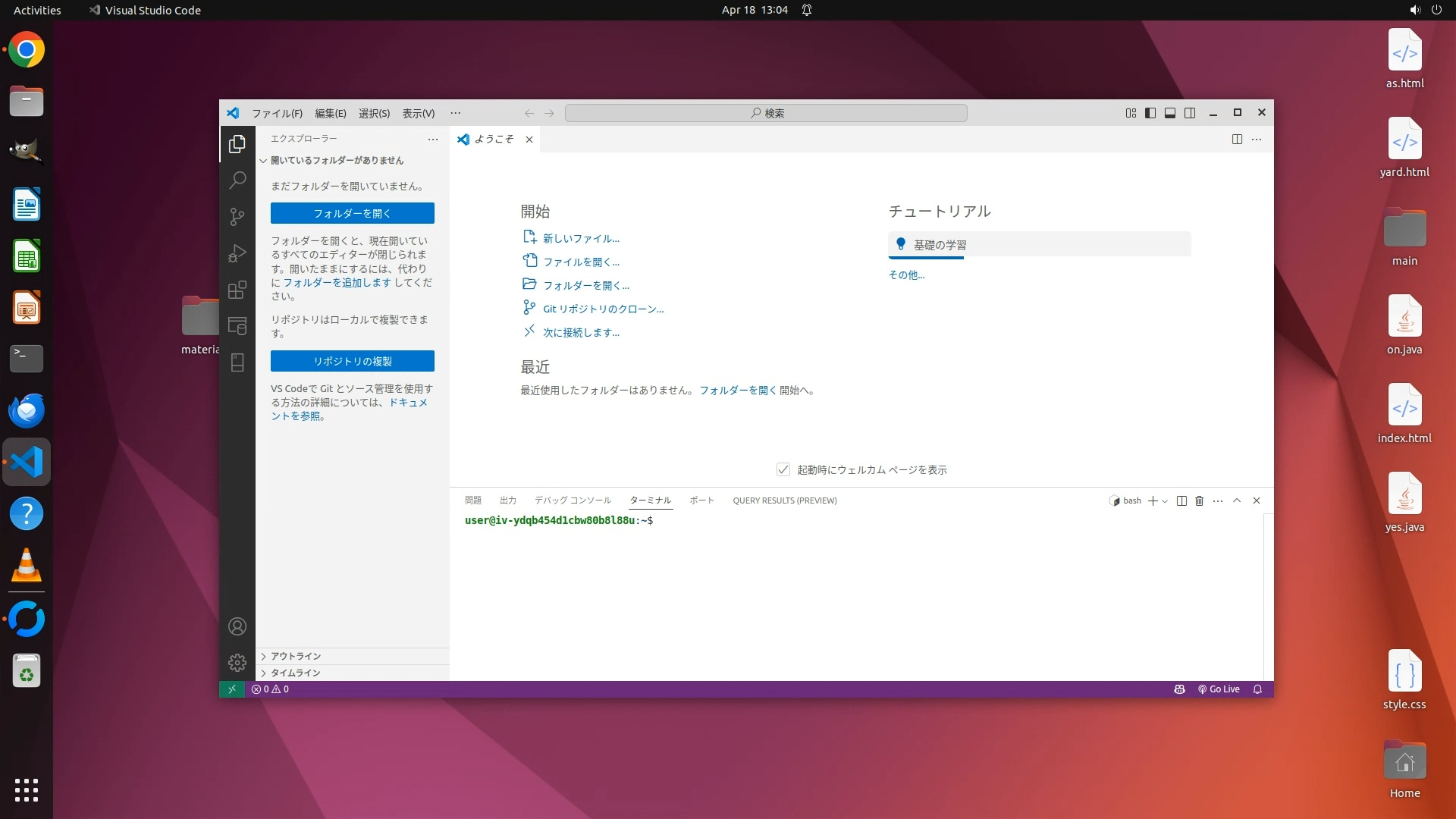Click the 検索 command center search box

[766, 113]
